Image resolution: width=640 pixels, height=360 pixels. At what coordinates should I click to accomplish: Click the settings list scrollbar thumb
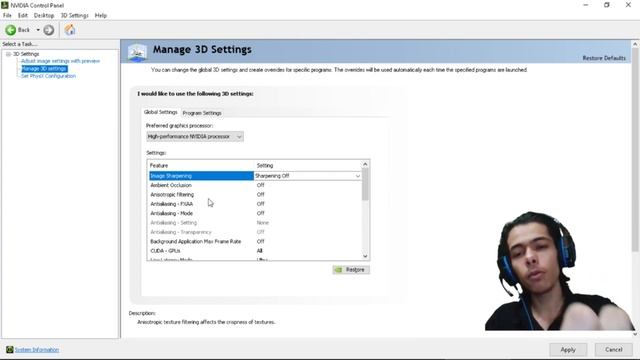[365, 184]
